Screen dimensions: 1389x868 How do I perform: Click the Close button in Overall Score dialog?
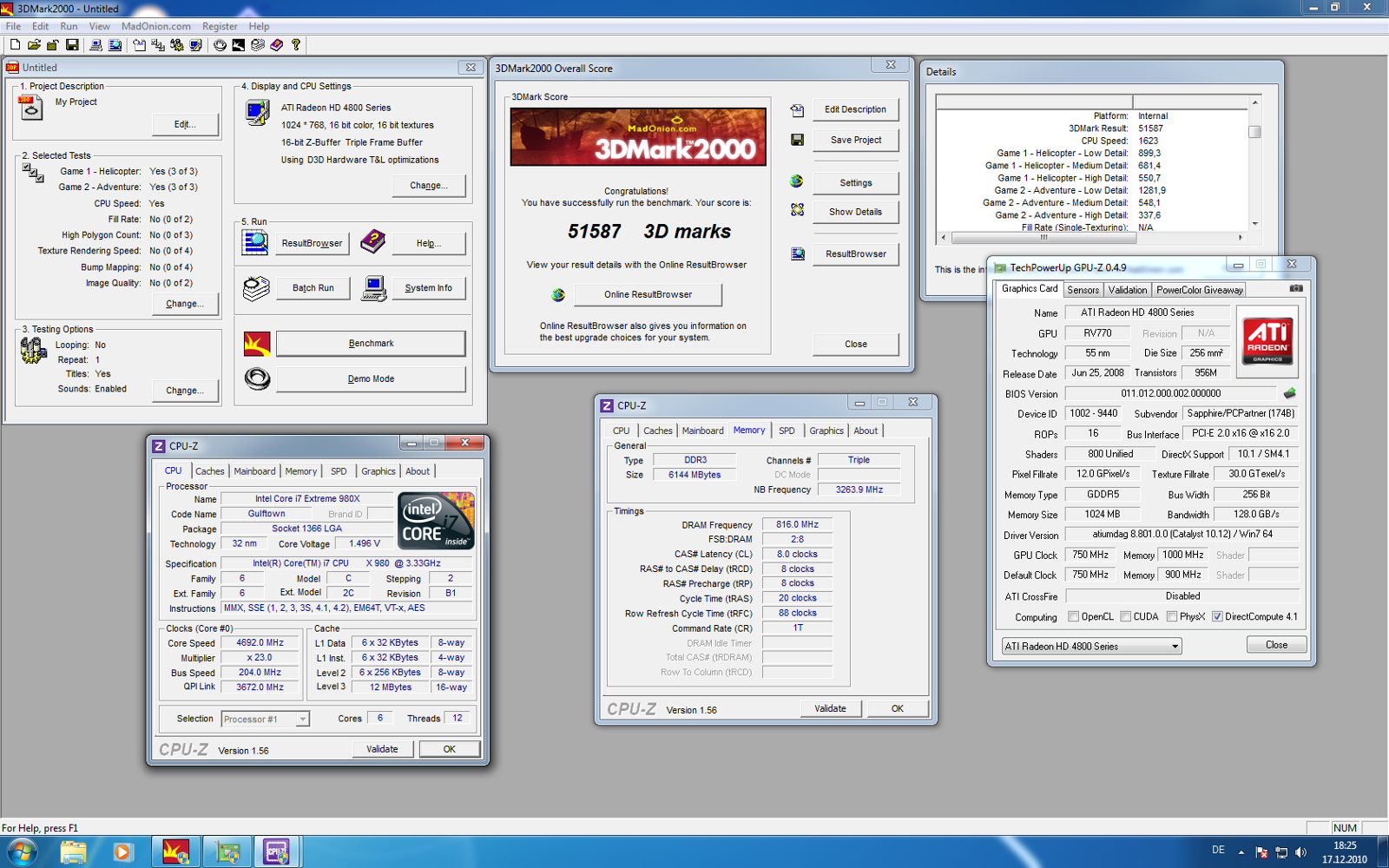tap(855, 345)
